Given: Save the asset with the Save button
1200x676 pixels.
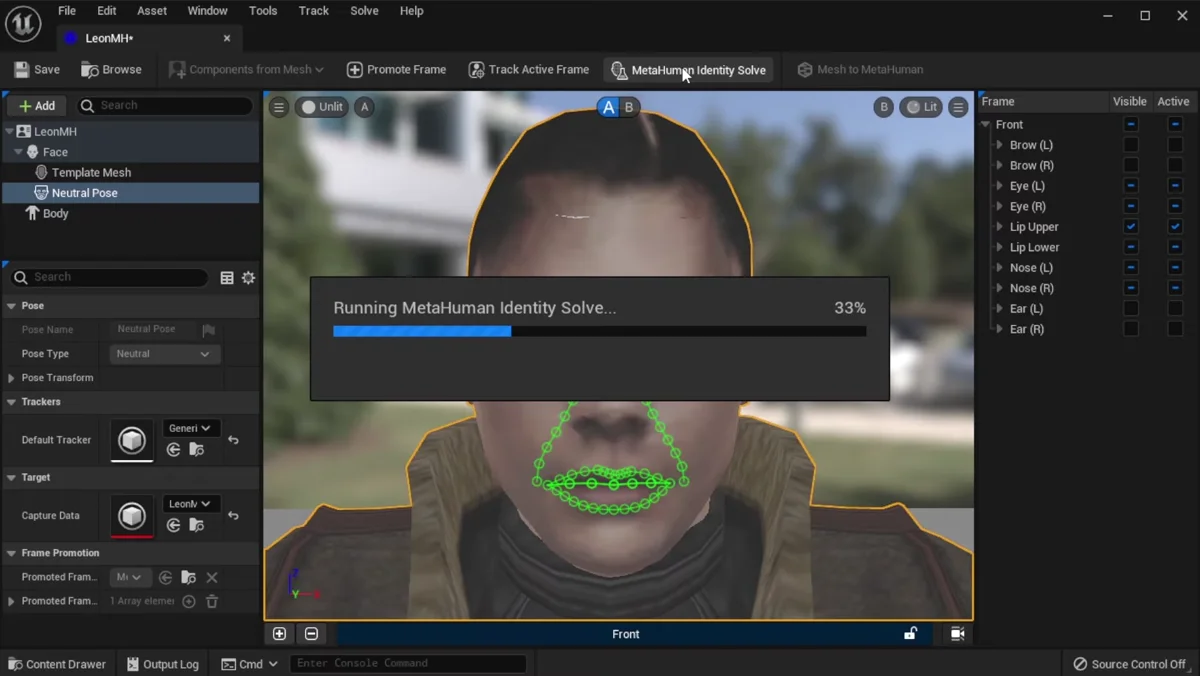Looking at the screenshot, I should (37, 69).
